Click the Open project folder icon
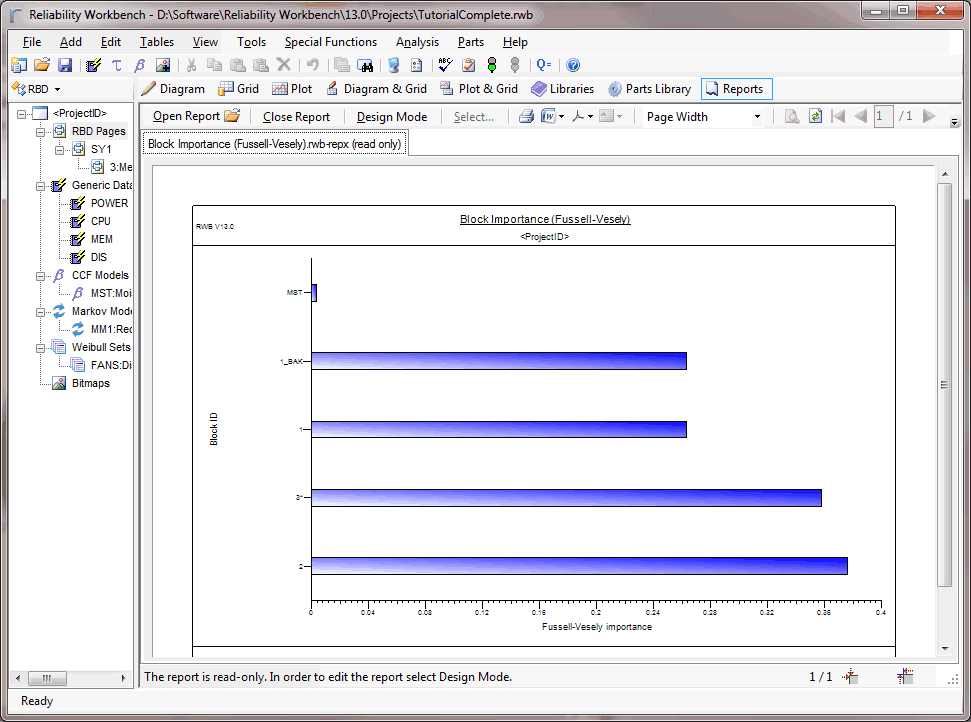 coord(42,65)
